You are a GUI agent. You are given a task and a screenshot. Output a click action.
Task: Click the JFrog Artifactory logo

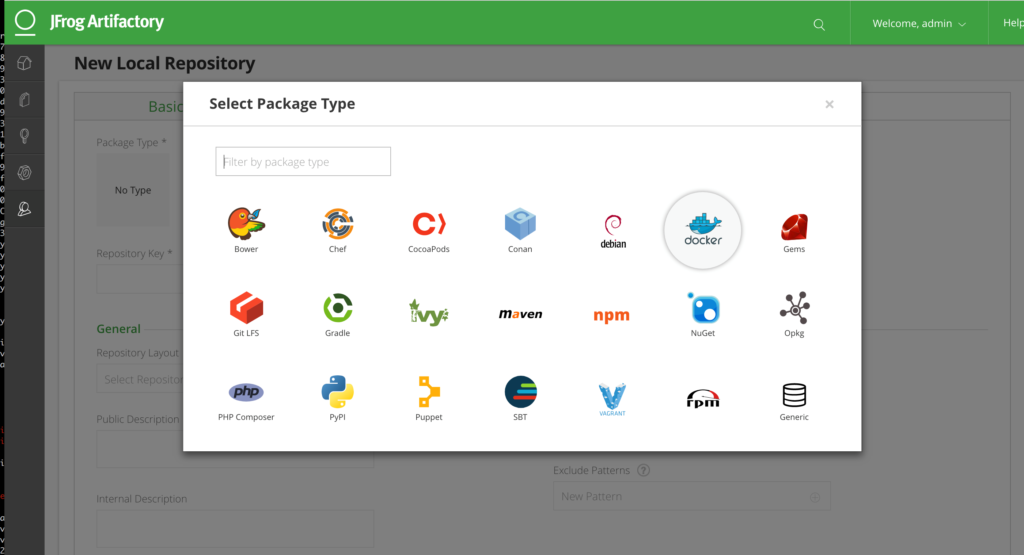pos(90,21)
